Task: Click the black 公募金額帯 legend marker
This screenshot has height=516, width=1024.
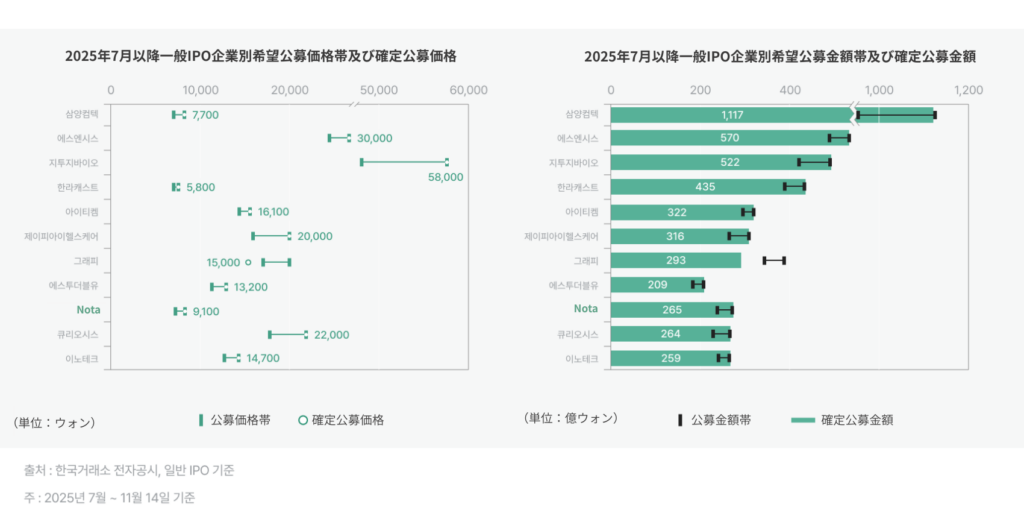Action: [680, 420]
